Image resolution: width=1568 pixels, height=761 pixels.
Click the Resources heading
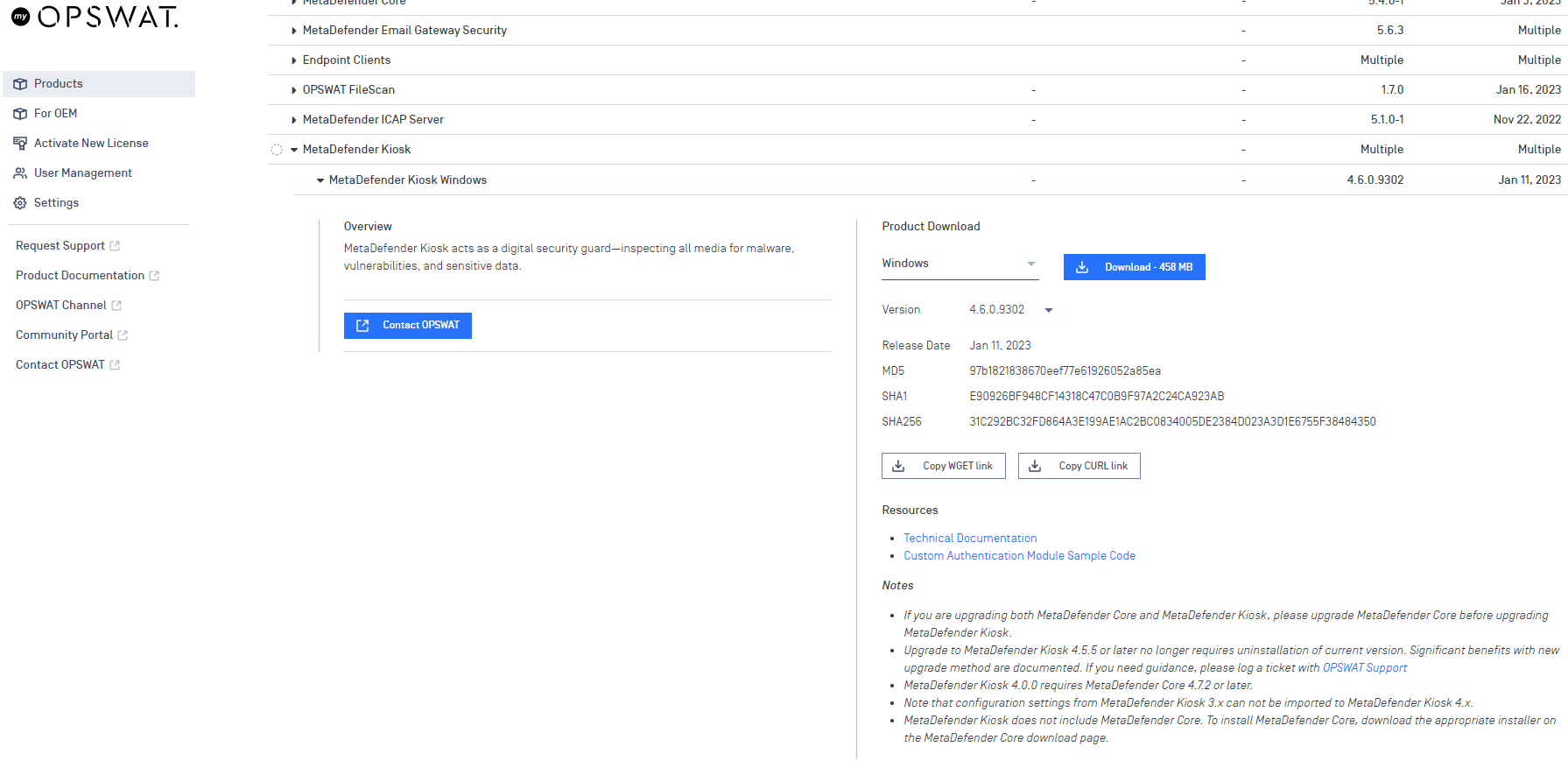pyautogui.click(x=910, y=511)
